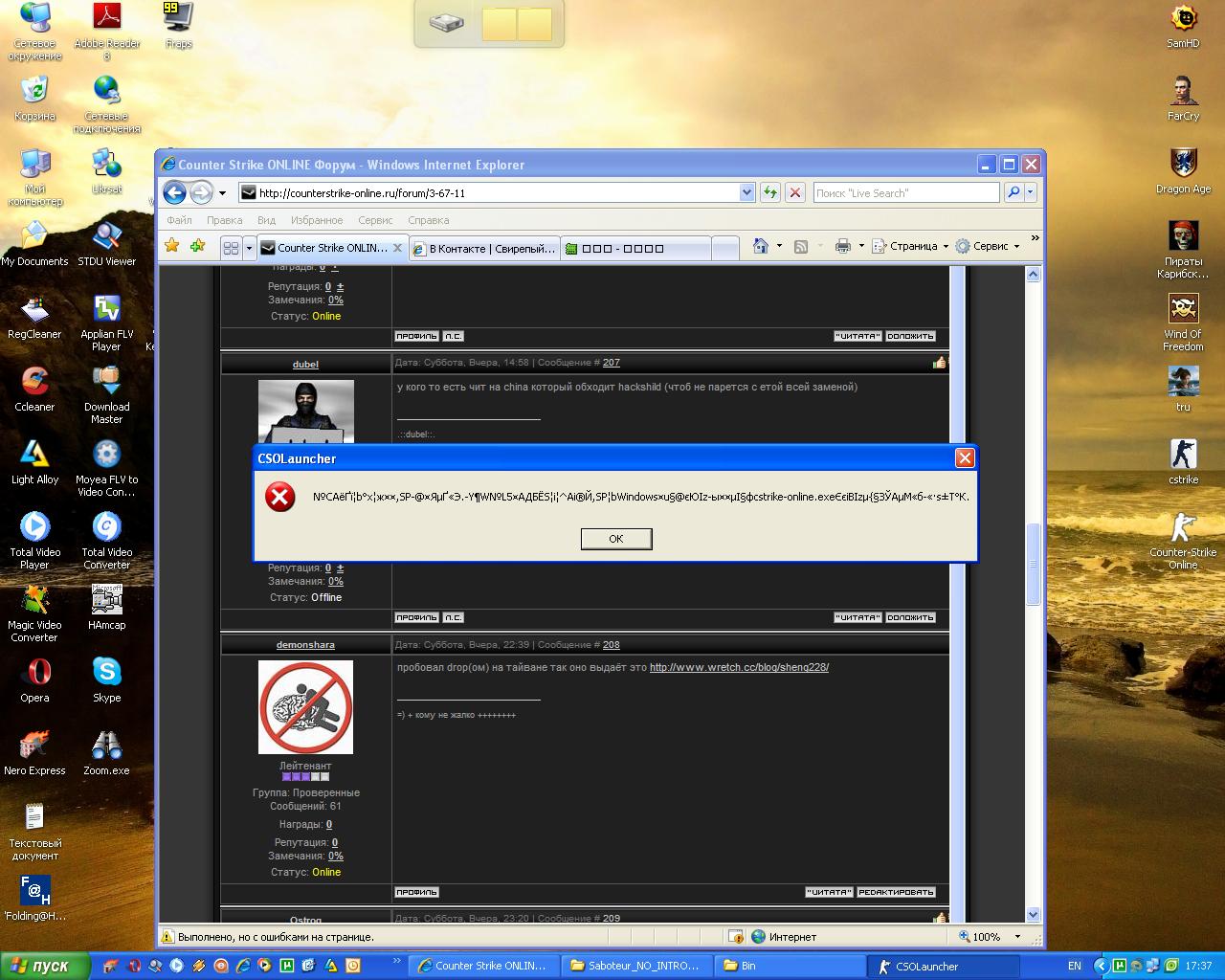Go forward in Internet Explorer
Screen dimensions: 1225x980
(x=200, y=192)
